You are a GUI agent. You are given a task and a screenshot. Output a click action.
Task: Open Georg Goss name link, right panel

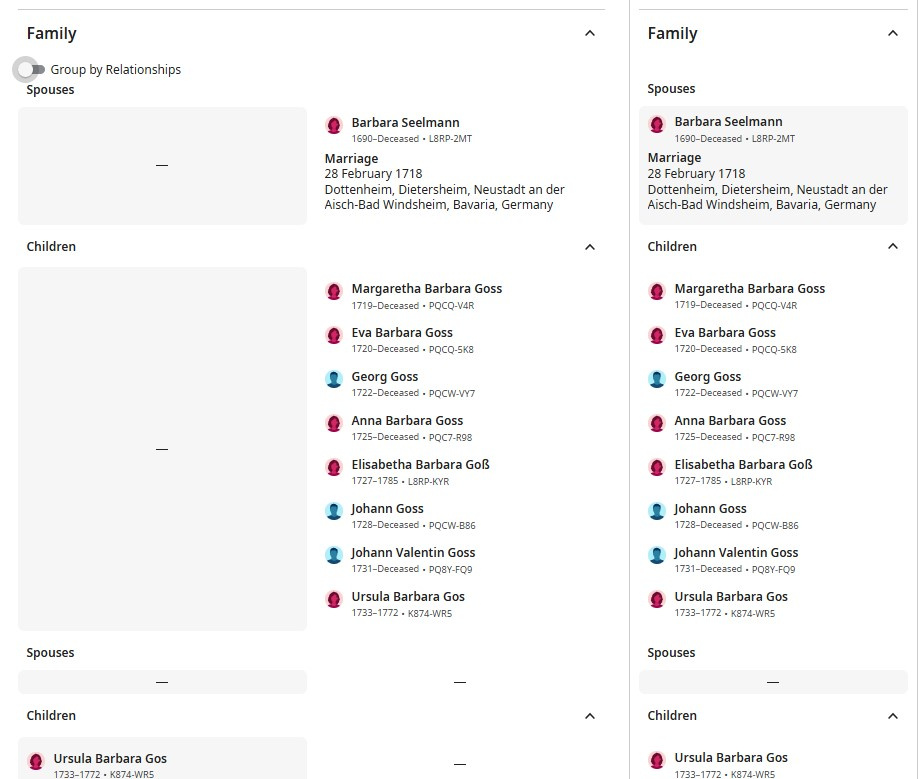point(708,377)
